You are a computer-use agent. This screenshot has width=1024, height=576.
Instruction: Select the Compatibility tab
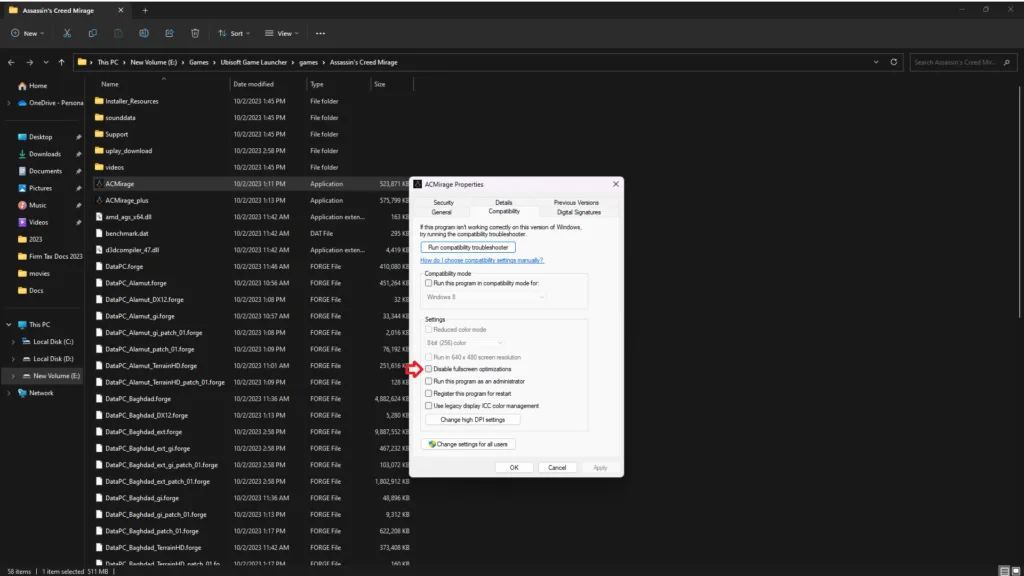point(504,212)
